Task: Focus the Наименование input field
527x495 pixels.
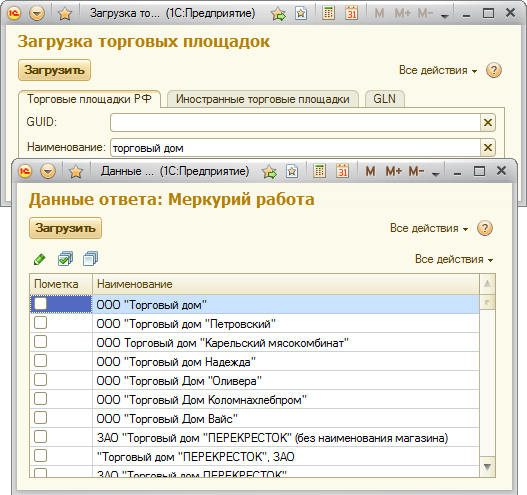Action: [295, 148]
